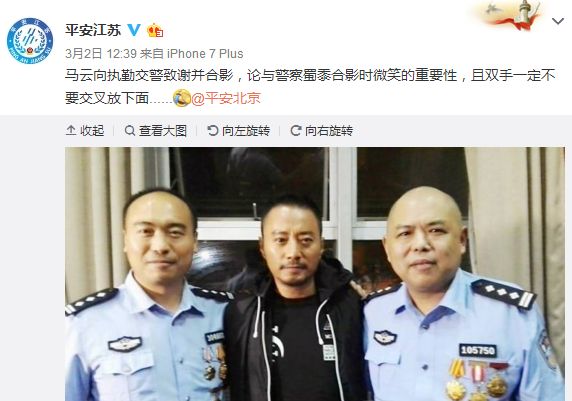
Task: Open the 平安江苏 profile avatar
Action: [x=30, y=41]
